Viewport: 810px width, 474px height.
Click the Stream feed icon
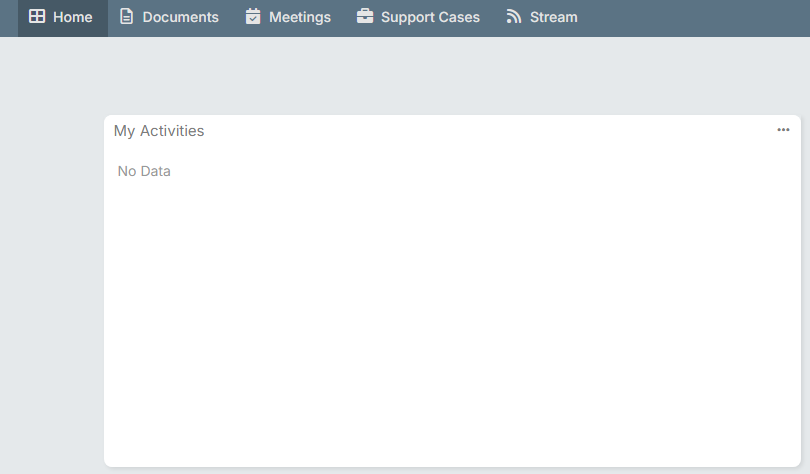[x=514, y=17]
